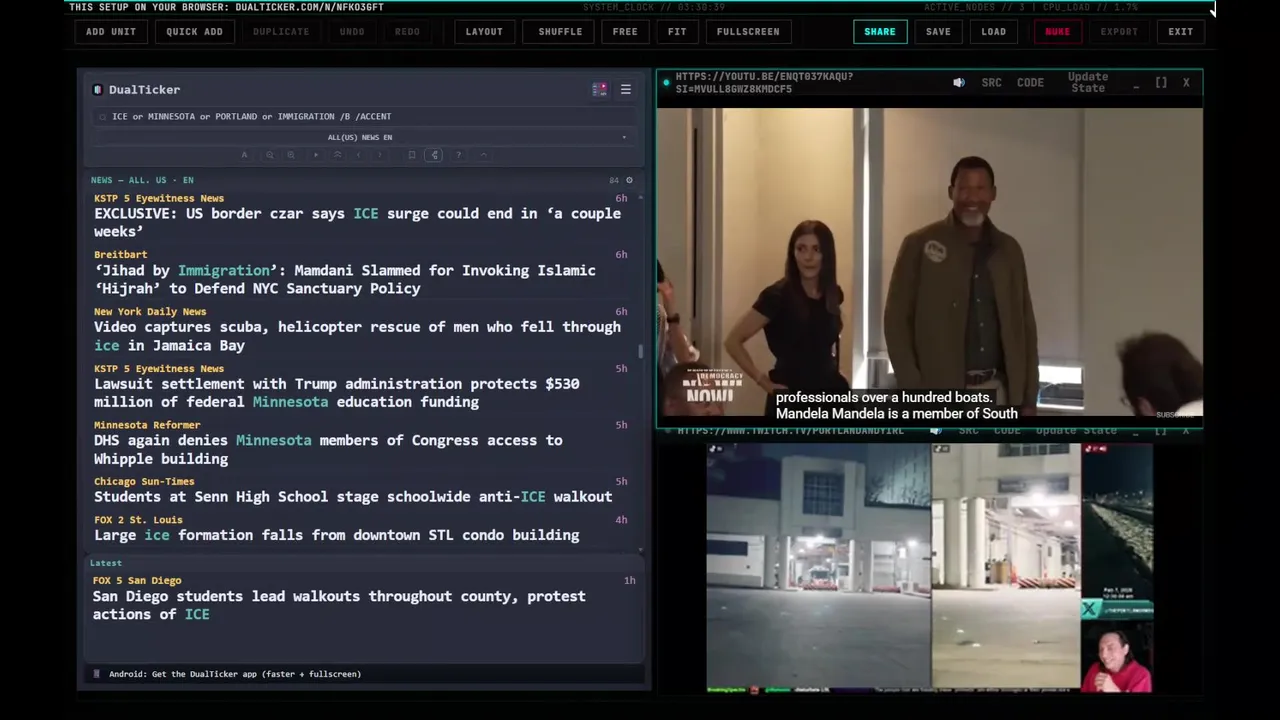Open the Whipple building DHS headline
The image size is (1280, 720).
328,449
